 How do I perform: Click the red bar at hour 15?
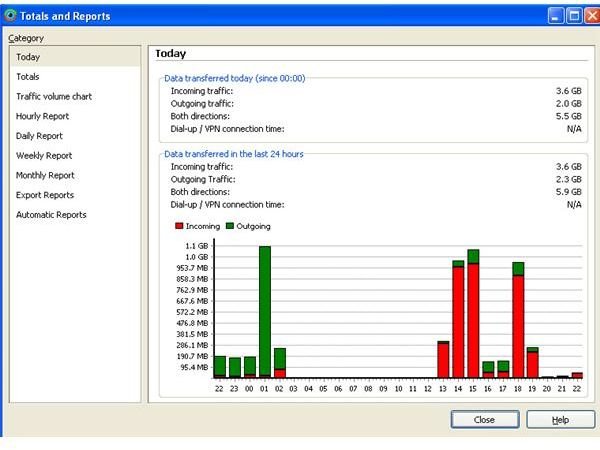[x=473, y=321]
